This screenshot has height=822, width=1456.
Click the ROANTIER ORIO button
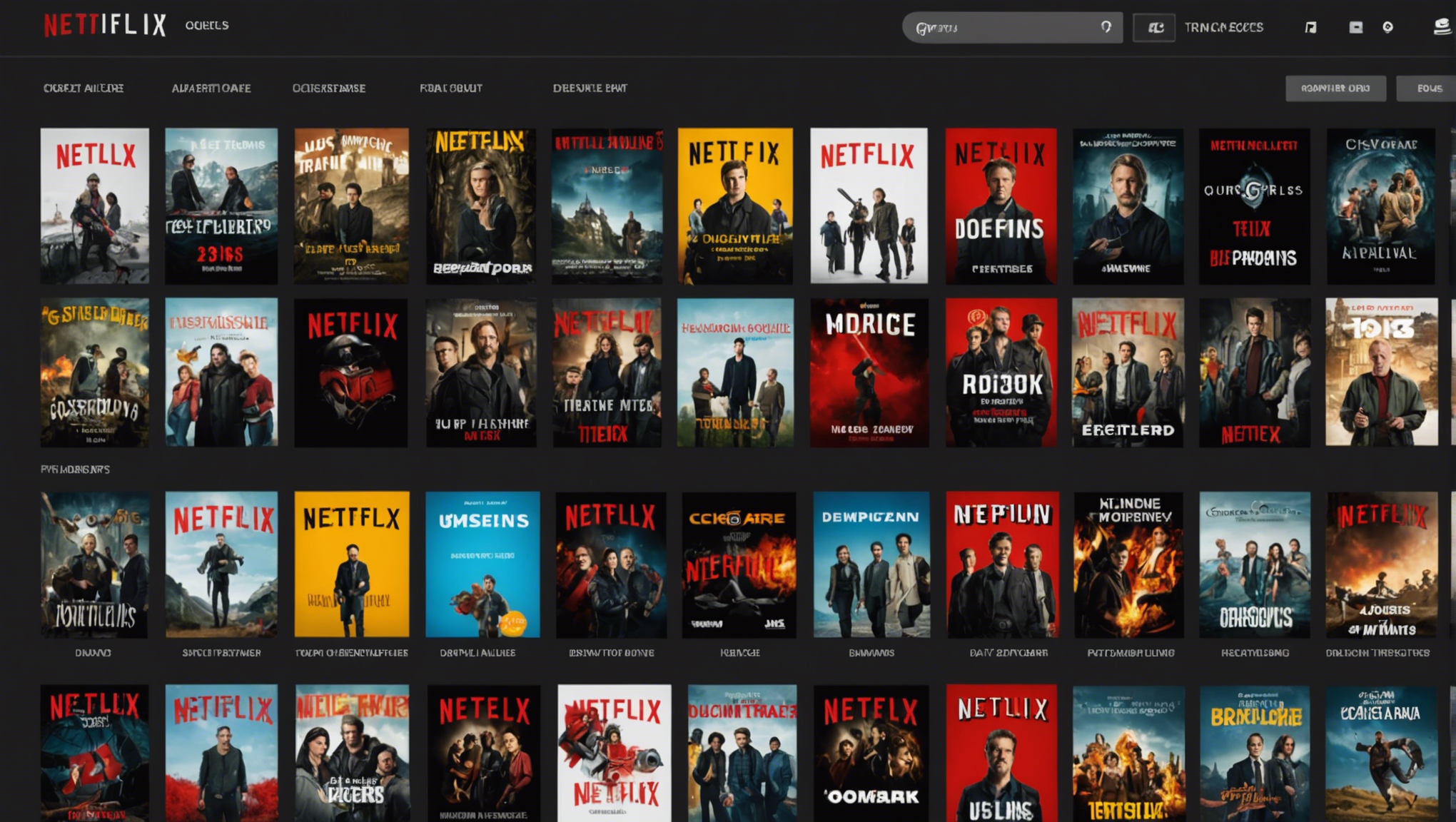[1335, 88]
